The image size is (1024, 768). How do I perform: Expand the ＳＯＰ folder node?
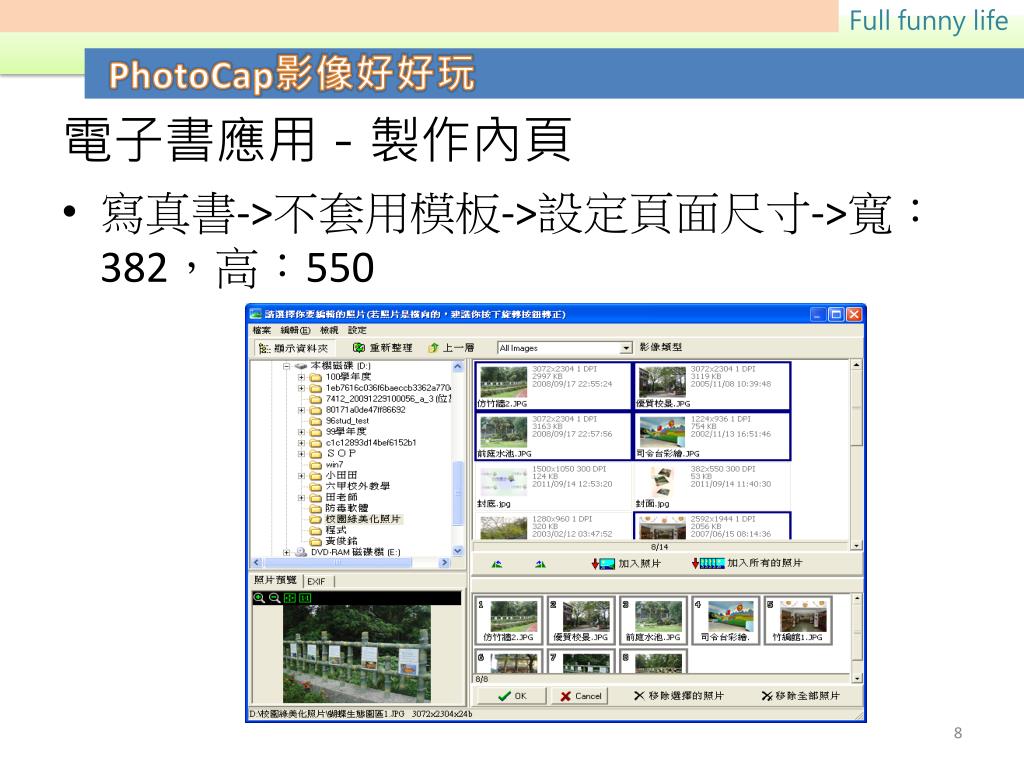pyautogui.click(x=301, y=453)
